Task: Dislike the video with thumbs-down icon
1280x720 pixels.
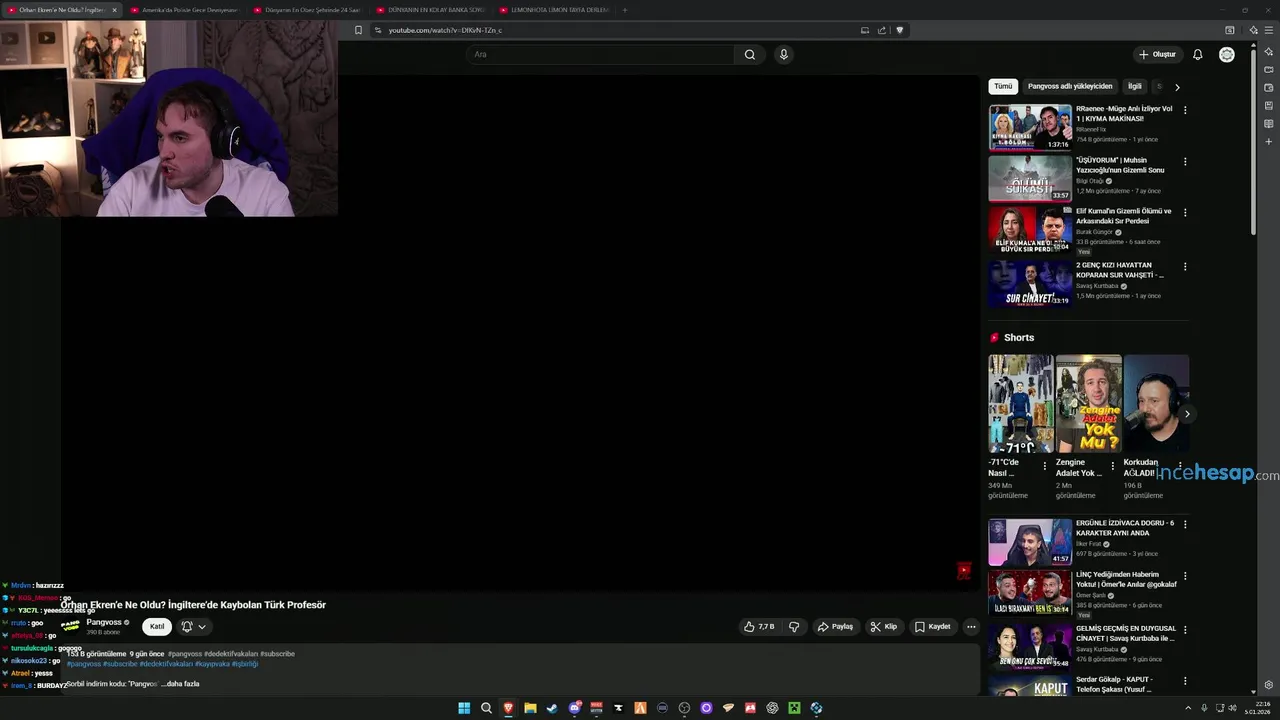Action: tap(794, 627)
